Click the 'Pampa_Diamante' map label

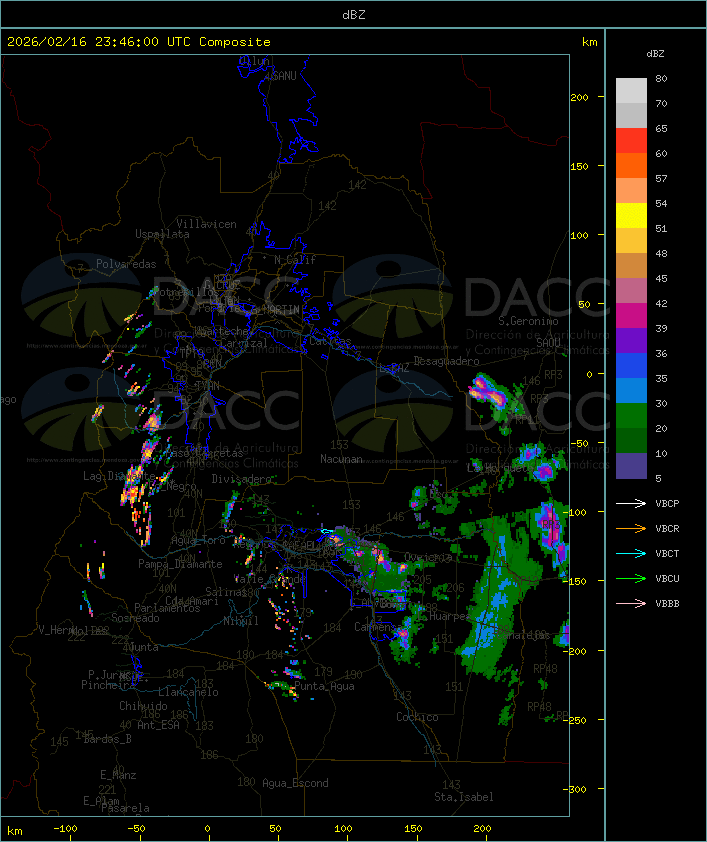(x=180, y=564)
